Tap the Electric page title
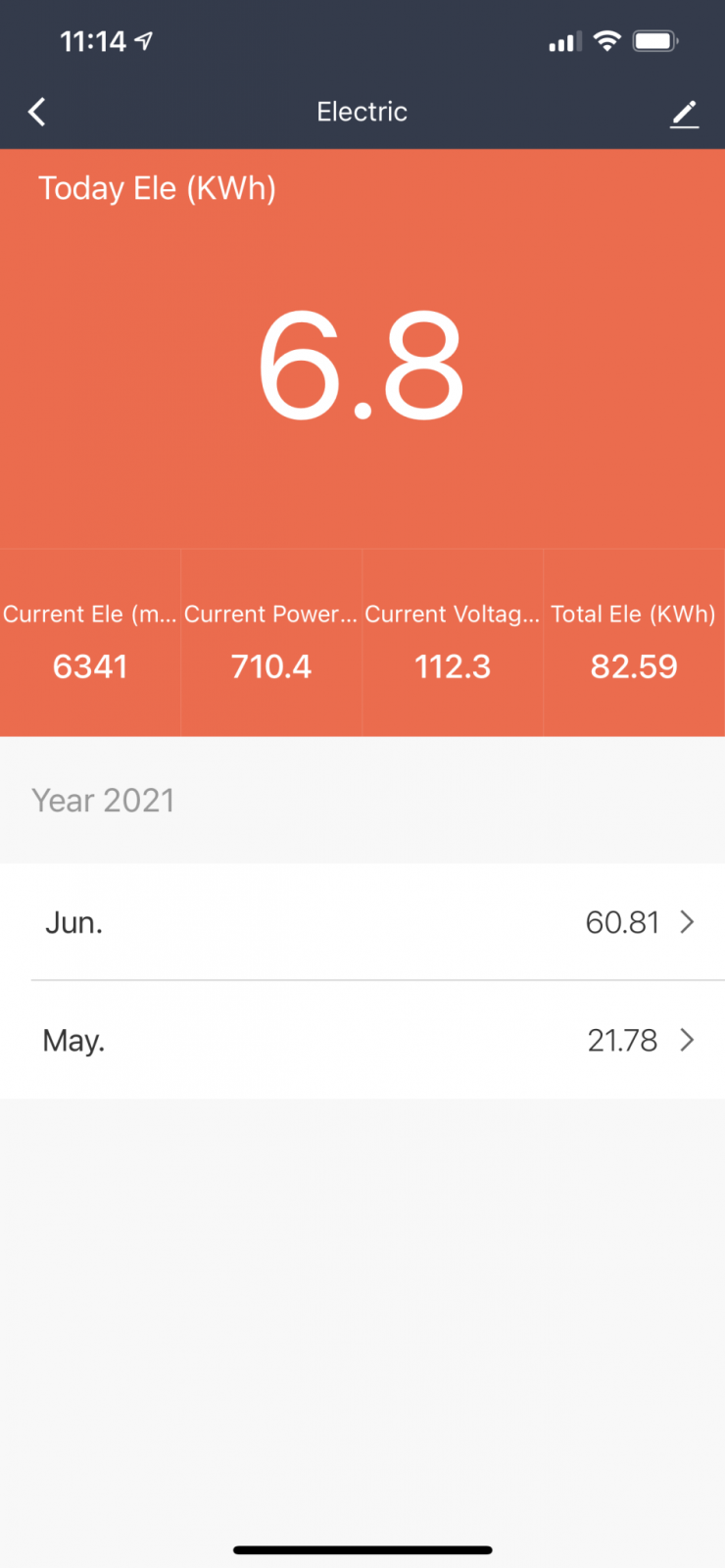This screenshot has width=725, height=1568. tap(362, 112)
